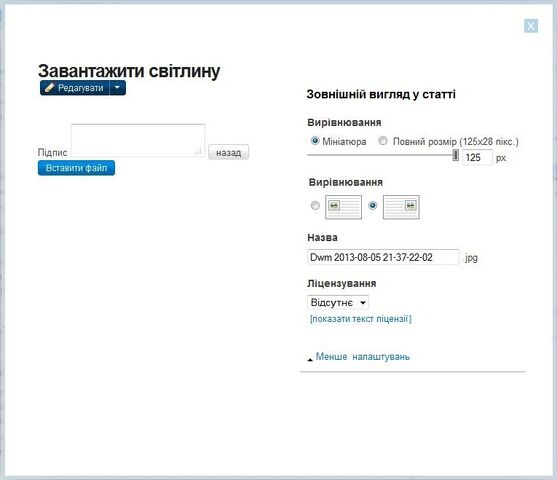Close the upload dialog with X

(531, 26)
